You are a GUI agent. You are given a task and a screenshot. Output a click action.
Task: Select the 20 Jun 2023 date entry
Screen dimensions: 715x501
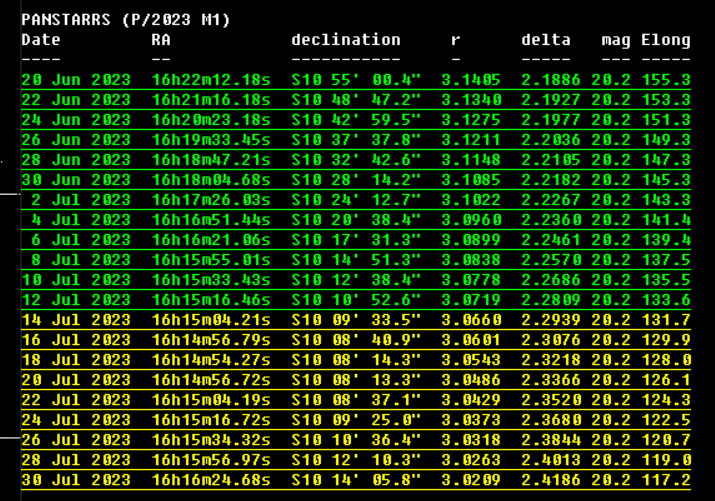tap(76, 79)
